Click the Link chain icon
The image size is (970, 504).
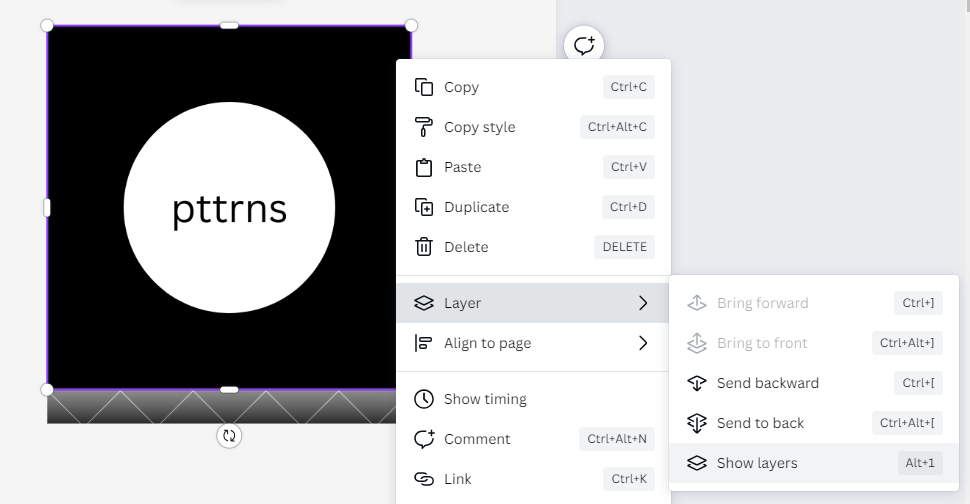pyautogui.click(x=424, y=479)
